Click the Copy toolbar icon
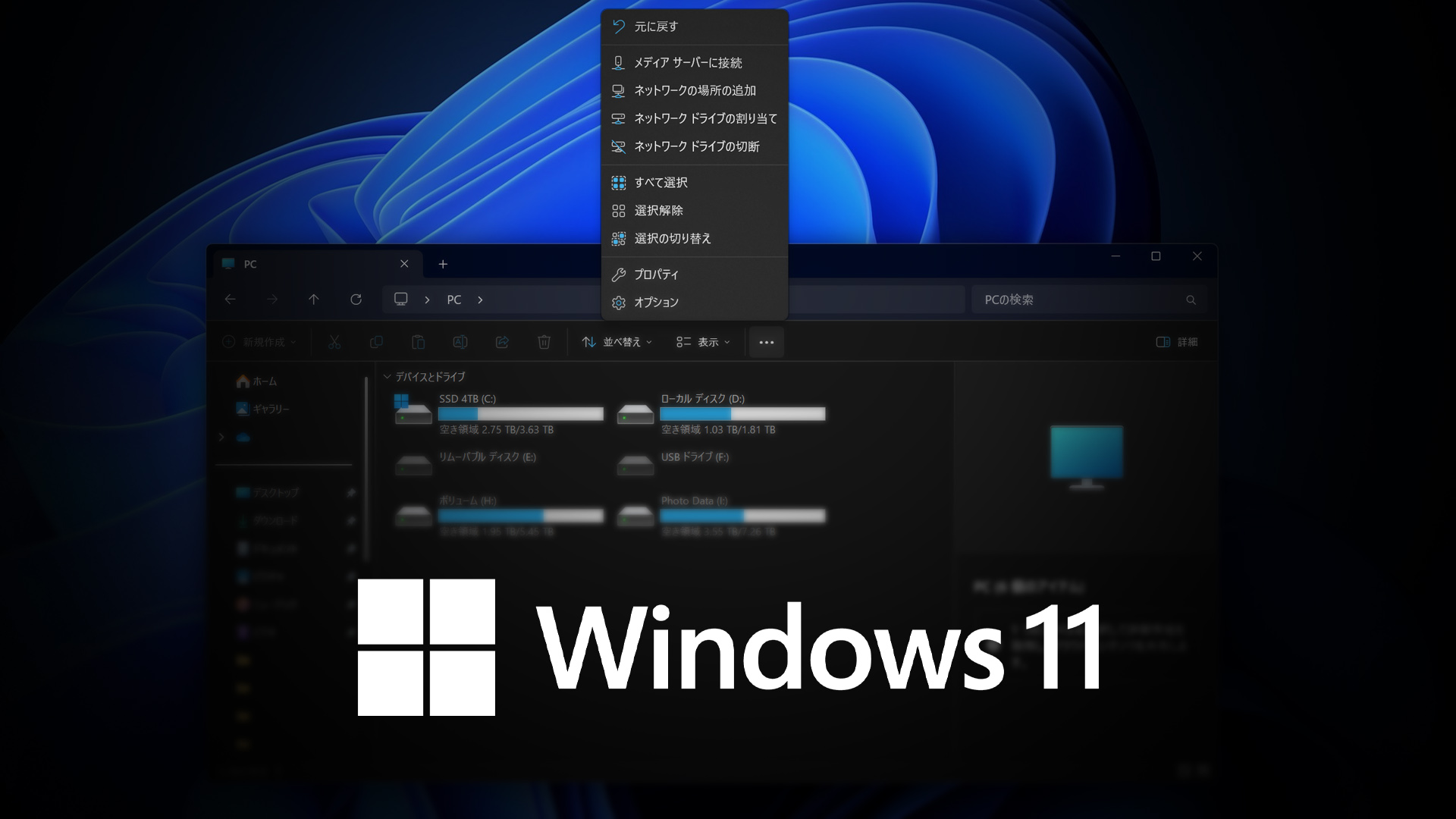1456x819 pixels. [376, 342]
